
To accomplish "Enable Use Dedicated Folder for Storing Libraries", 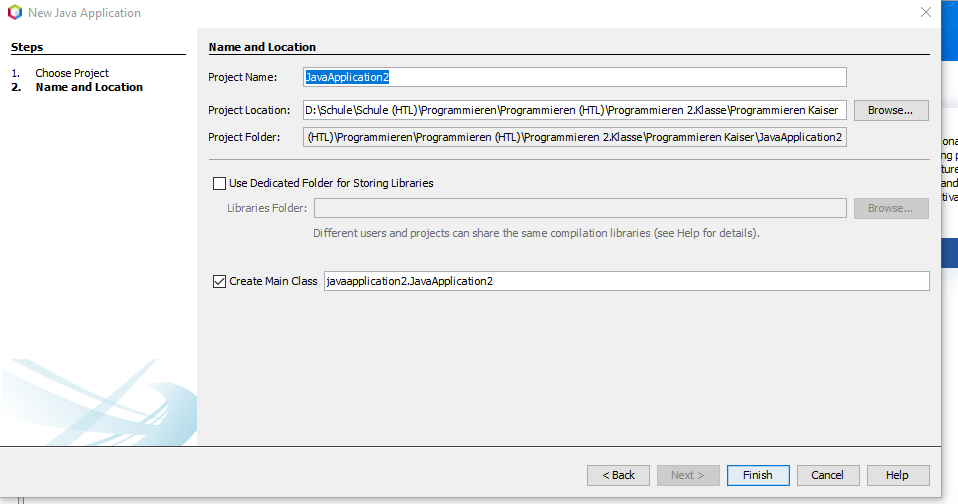I will (x=219, y=183).
